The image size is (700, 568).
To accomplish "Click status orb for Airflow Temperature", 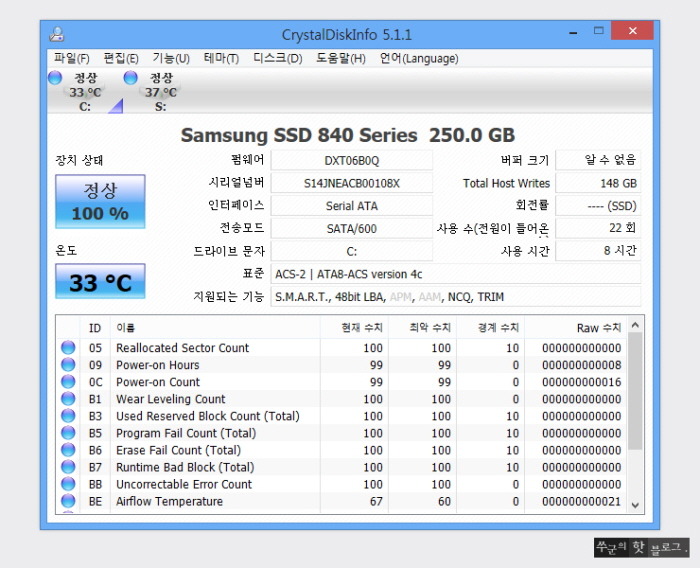I will pos(68,501).
